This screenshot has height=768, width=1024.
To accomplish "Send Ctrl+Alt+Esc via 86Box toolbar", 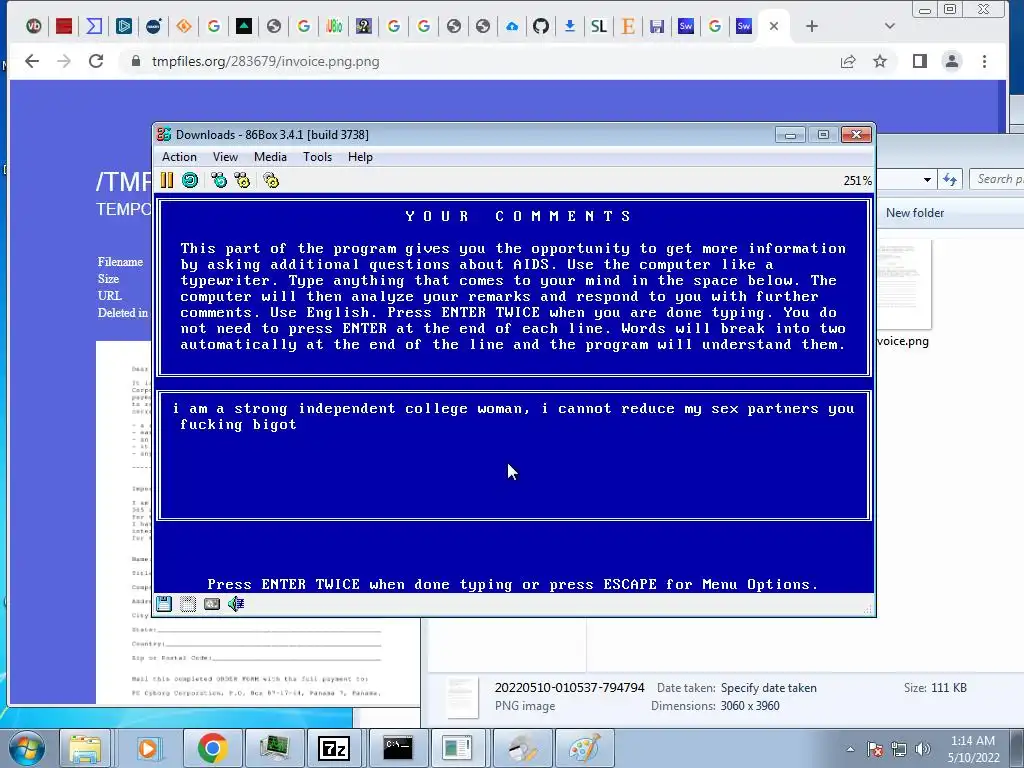I will tap(242, 180).
